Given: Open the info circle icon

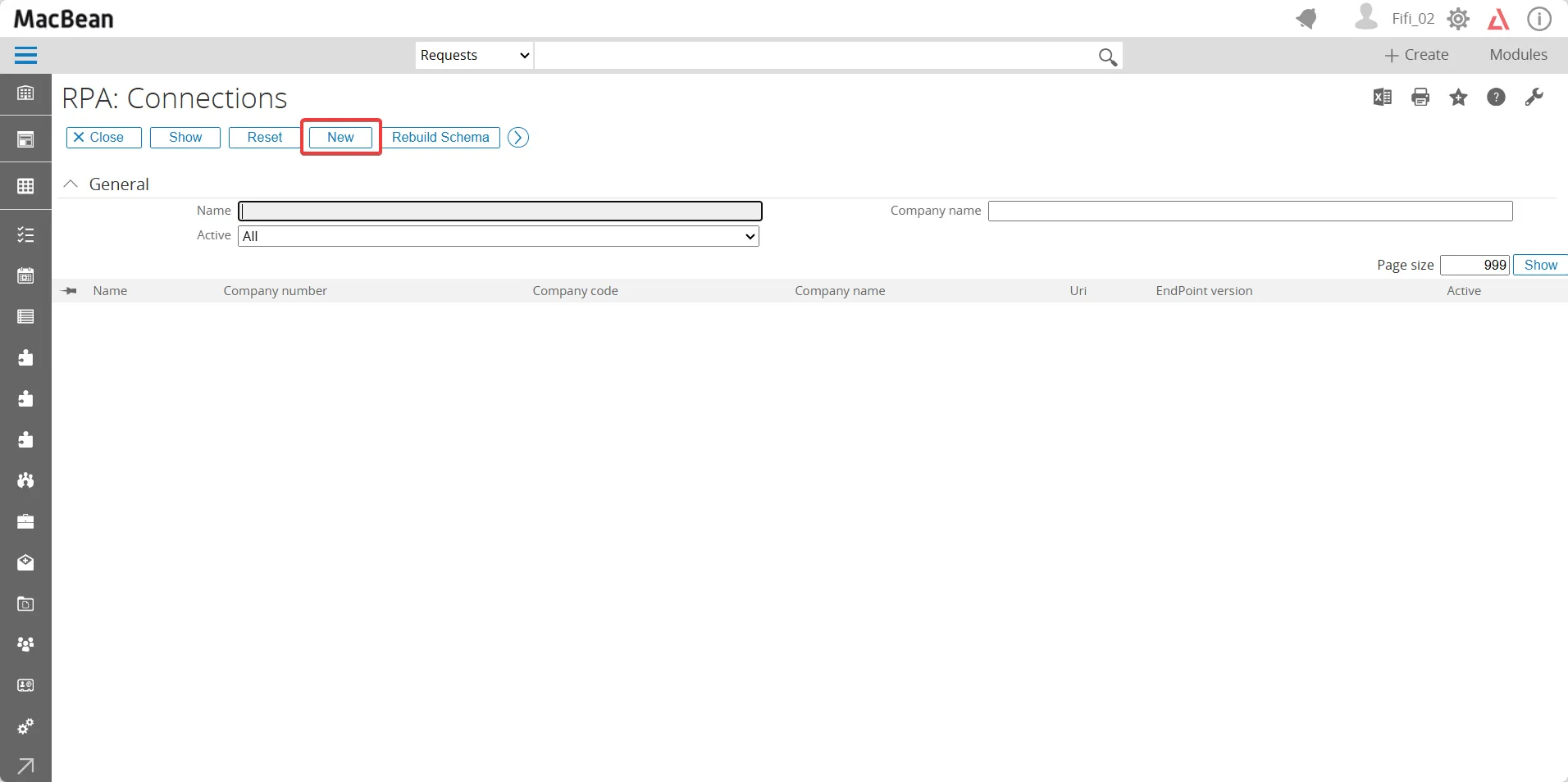Looking at the screenshot, I should click(x=1538, y=19).
